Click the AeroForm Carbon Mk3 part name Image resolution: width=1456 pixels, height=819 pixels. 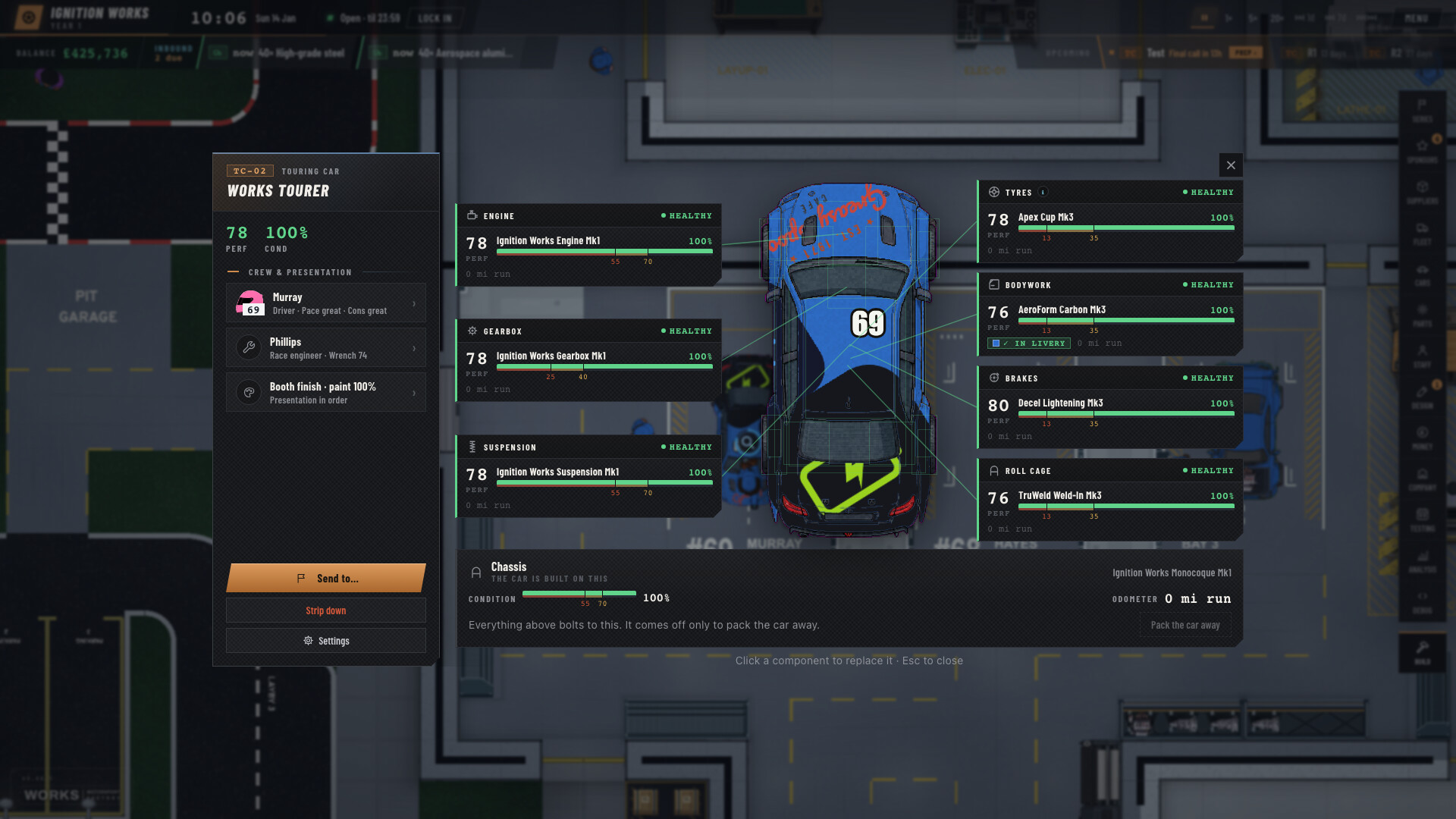[1062, 309]
